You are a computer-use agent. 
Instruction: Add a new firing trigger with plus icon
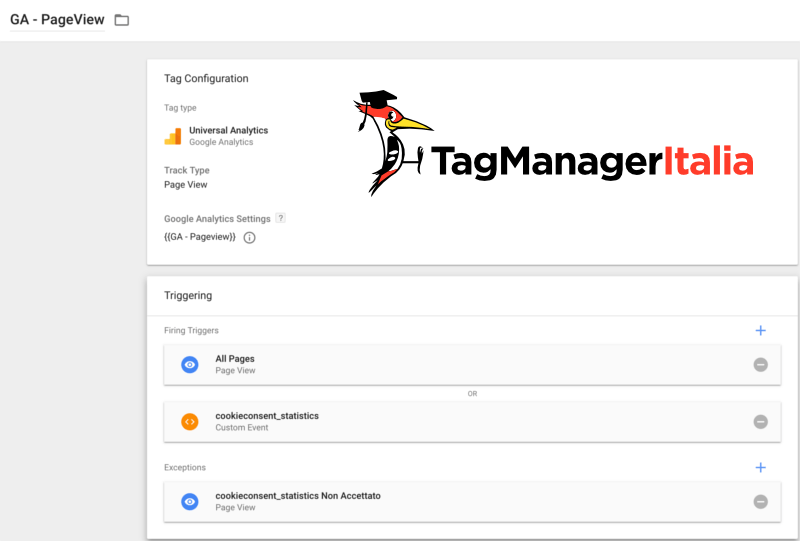pyautogui.click(x=760, y=330)
